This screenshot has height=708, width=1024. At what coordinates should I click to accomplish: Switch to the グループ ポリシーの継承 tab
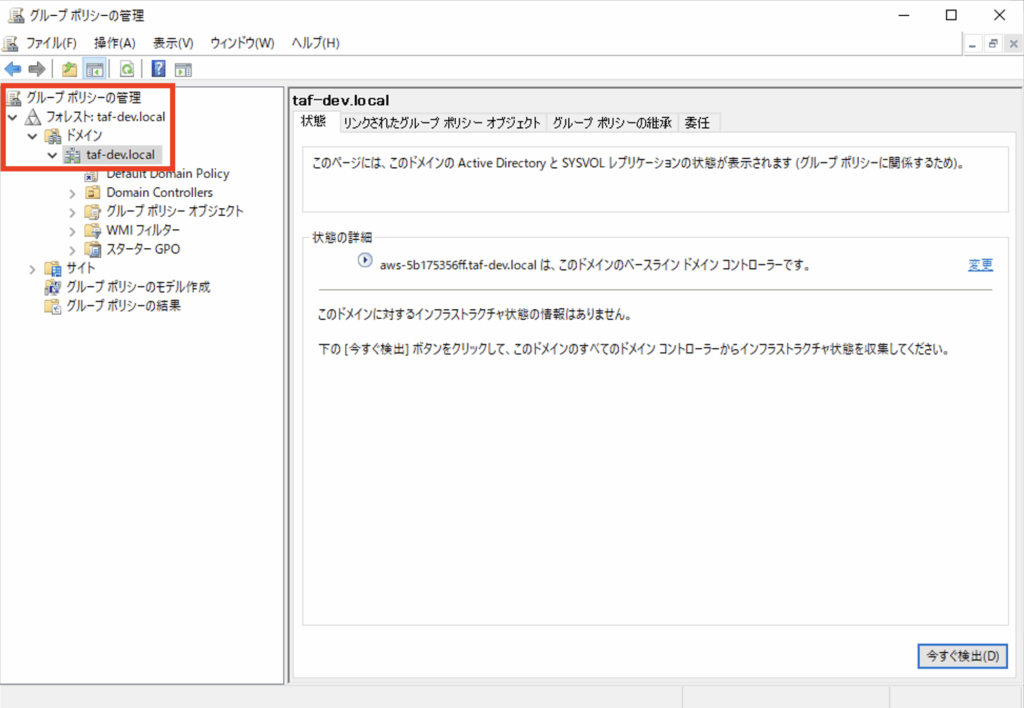click(612, 123)
